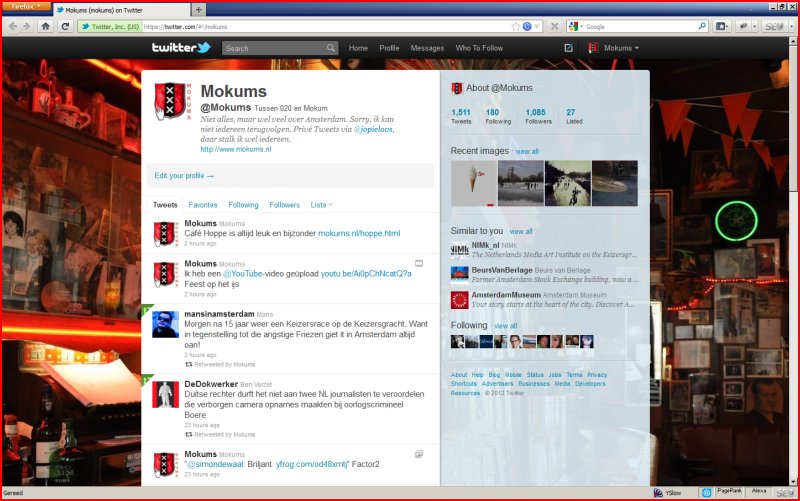Open the compose new tweet icon
800x501 pixels.
tap(568, 48)
